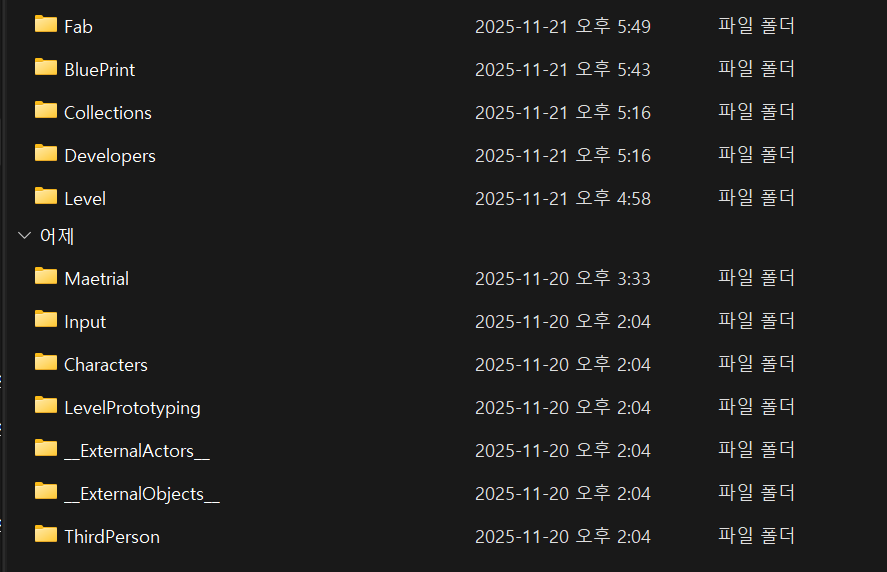
Task: Click the 어제 group header label
Action: [x=57, y=236]
